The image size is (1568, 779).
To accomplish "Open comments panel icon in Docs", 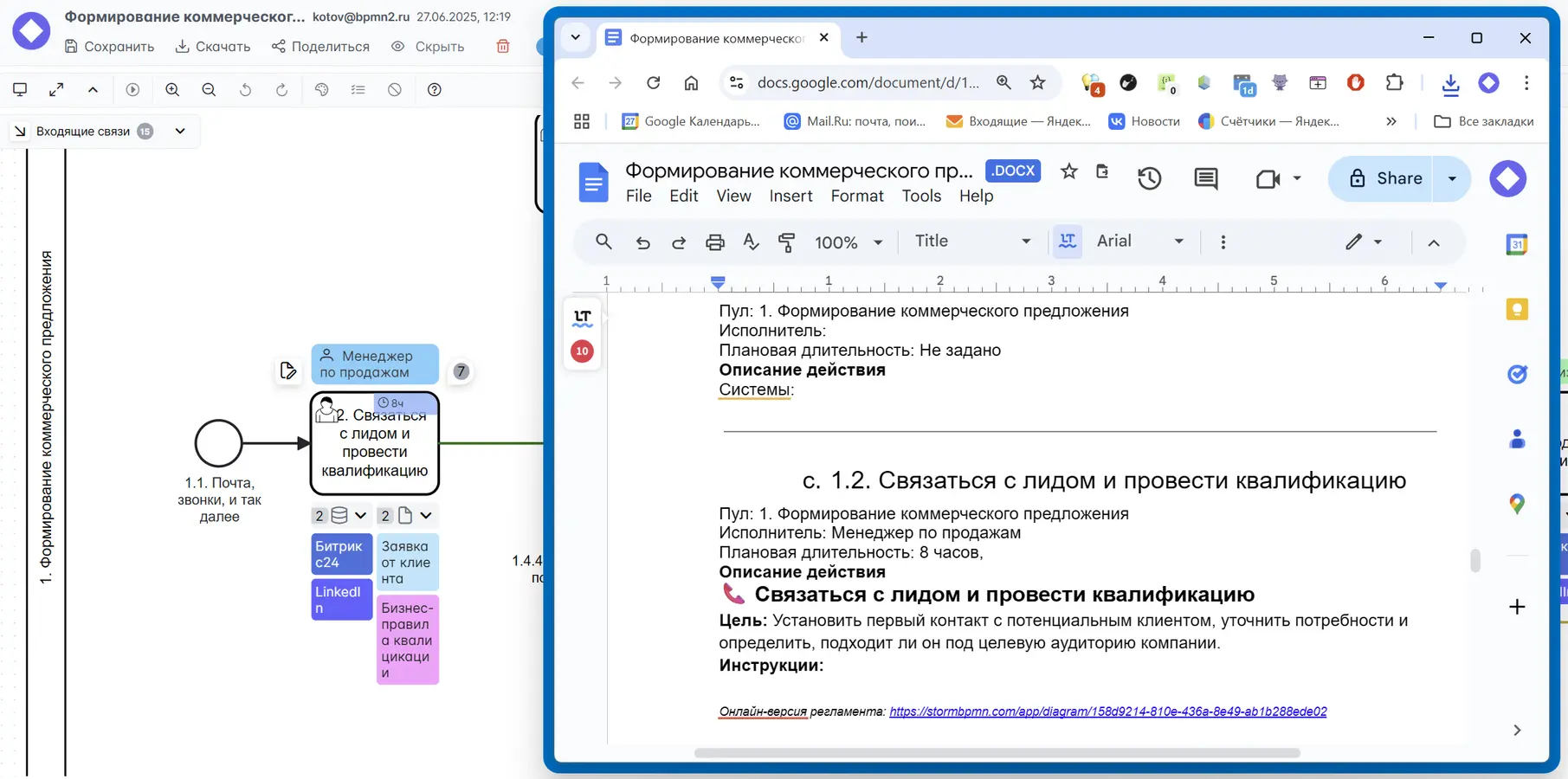I will [1206, 178].
